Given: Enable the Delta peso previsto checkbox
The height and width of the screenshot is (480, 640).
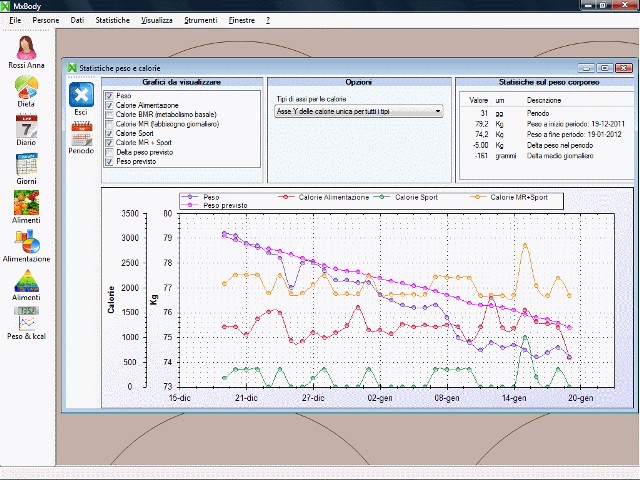Looking at the screenshot, I should 109,151.
